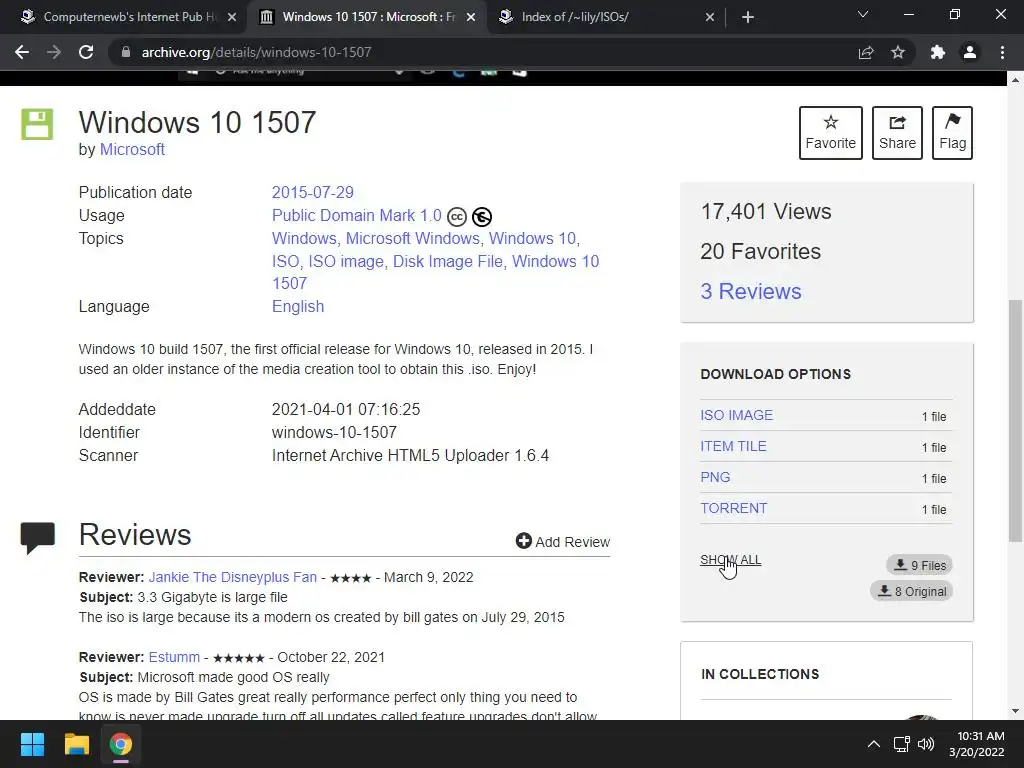
Task: Select identifier text windows-10-1507
Action: tap(334, 432)
